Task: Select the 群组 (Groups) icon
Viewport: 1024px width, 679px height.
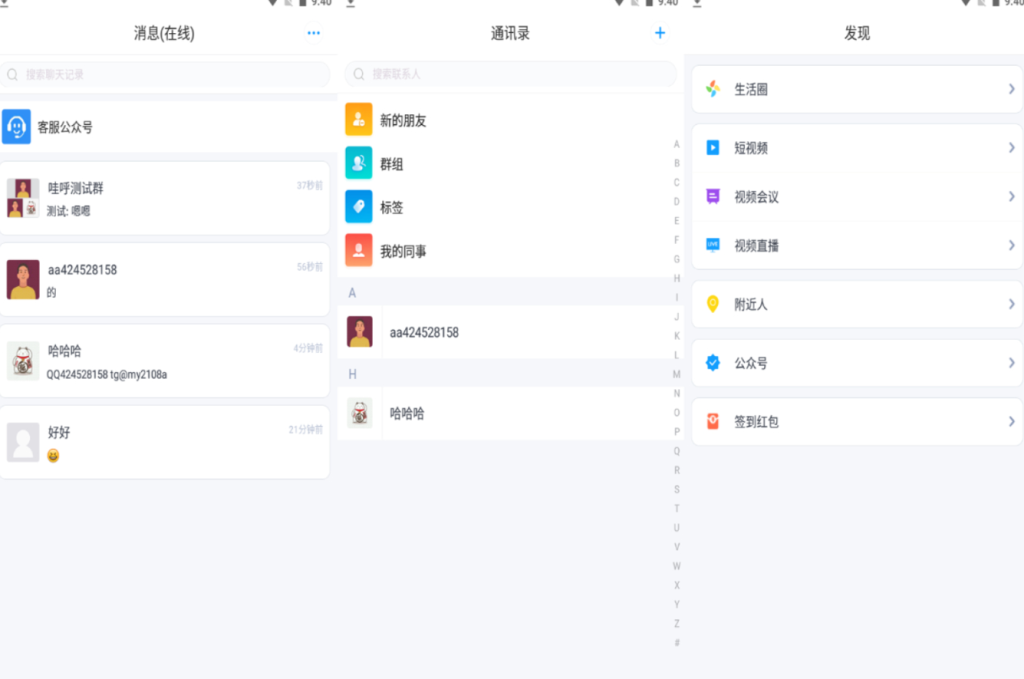Action: 357,164
